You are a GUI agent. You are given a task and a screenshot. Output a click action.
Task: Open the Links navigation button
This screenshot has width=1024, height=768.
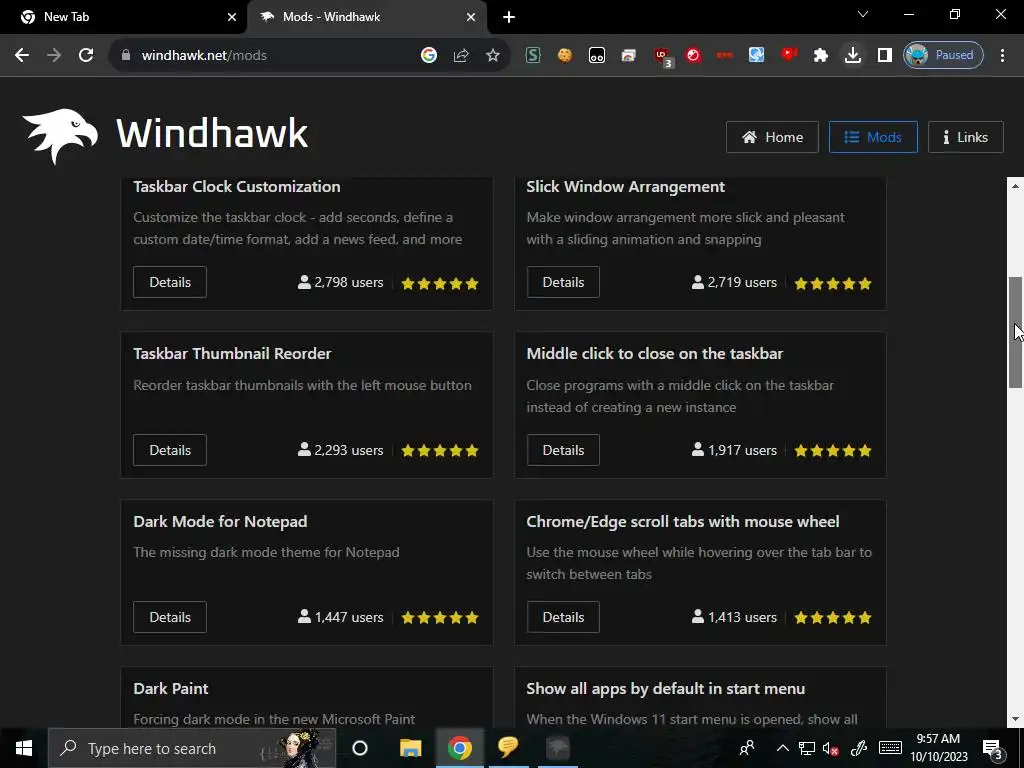(965, 137)
